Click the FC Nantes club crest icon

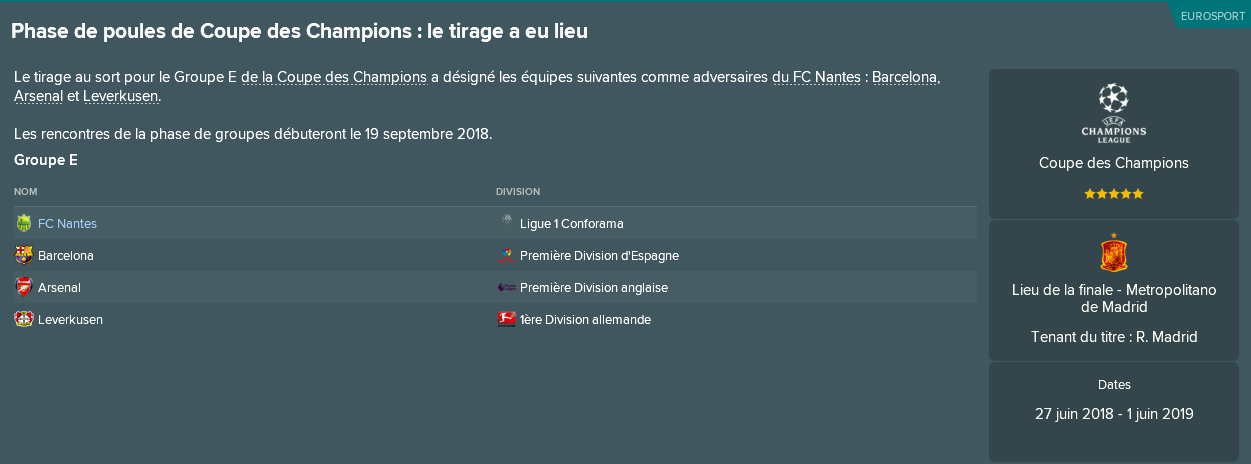coord(24,223)
